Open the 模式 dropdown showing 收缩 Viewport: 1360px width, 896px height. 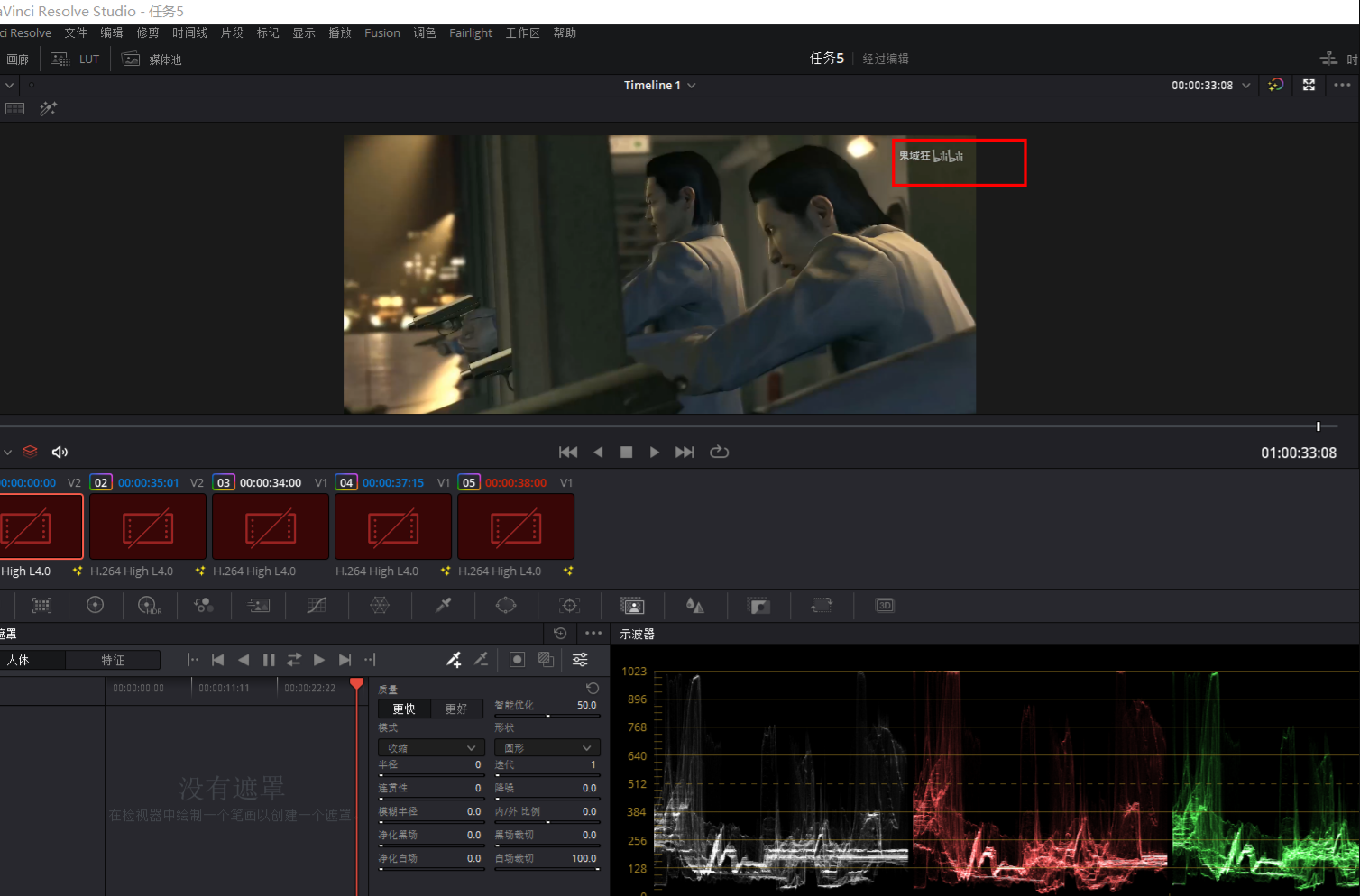point(430,748)
